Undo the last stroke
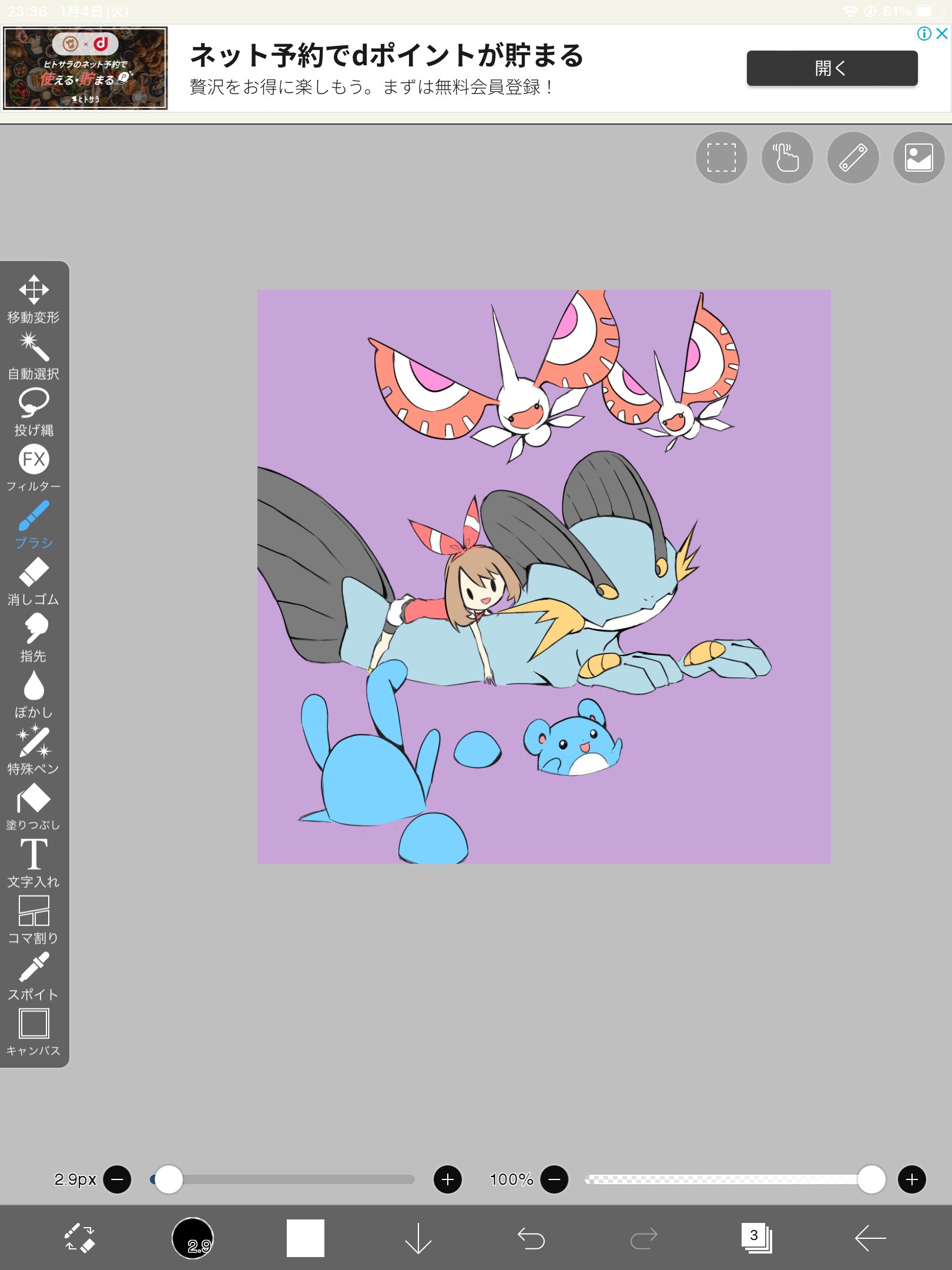 [x=531, y=1238]
